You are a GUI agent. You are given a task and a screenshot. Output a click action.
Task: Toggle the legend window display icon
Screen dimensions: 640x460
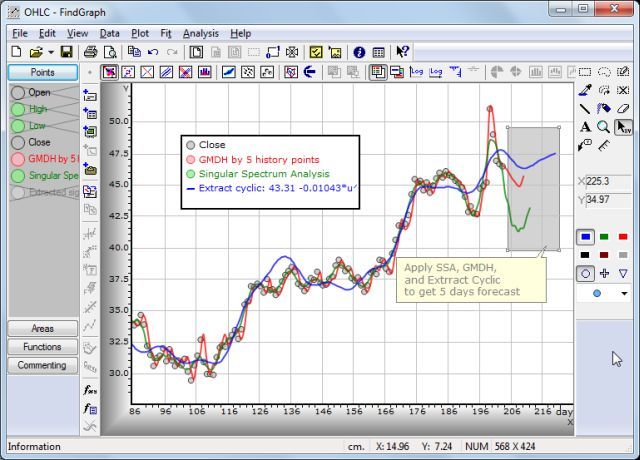(378, 72)
